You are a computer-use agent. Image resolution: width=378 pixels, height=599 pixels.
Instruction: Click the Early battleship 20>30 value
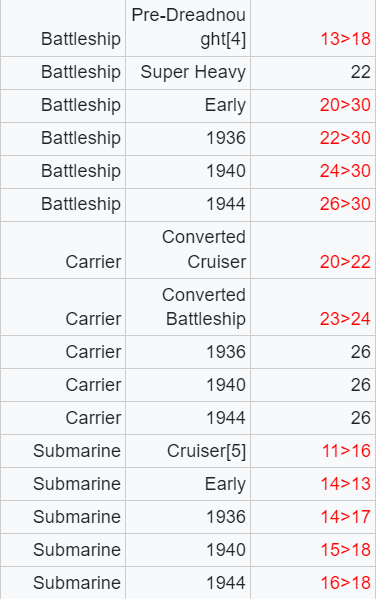click(345, 105)
